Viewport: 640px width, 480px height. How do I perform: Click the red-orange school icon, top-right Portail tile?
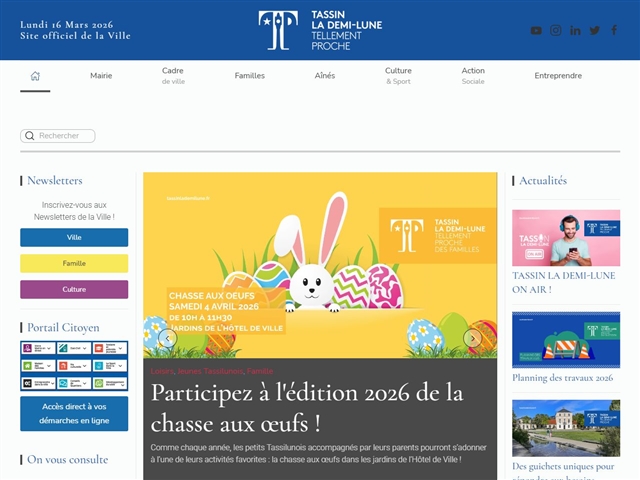pos(99,348)
